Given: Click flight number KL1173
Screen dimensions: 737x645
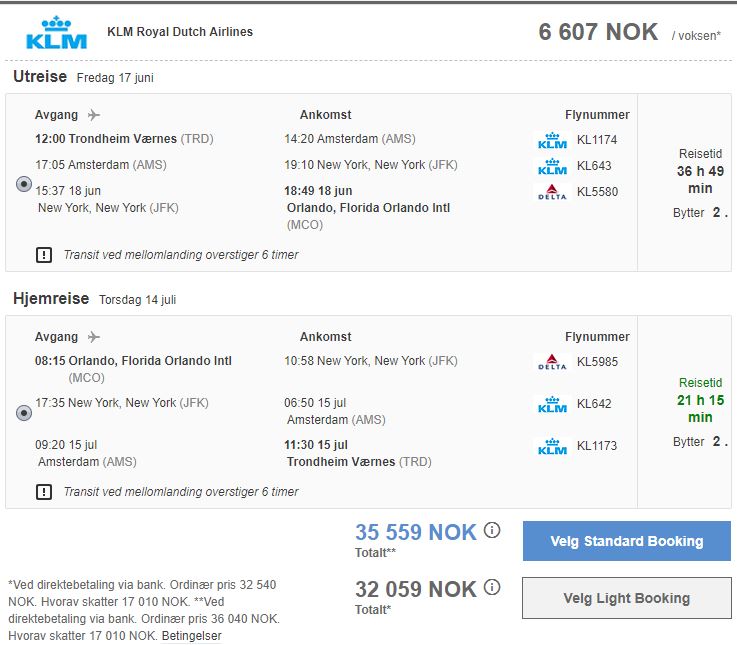Looking at the screenshot, I should coord(597,446).
